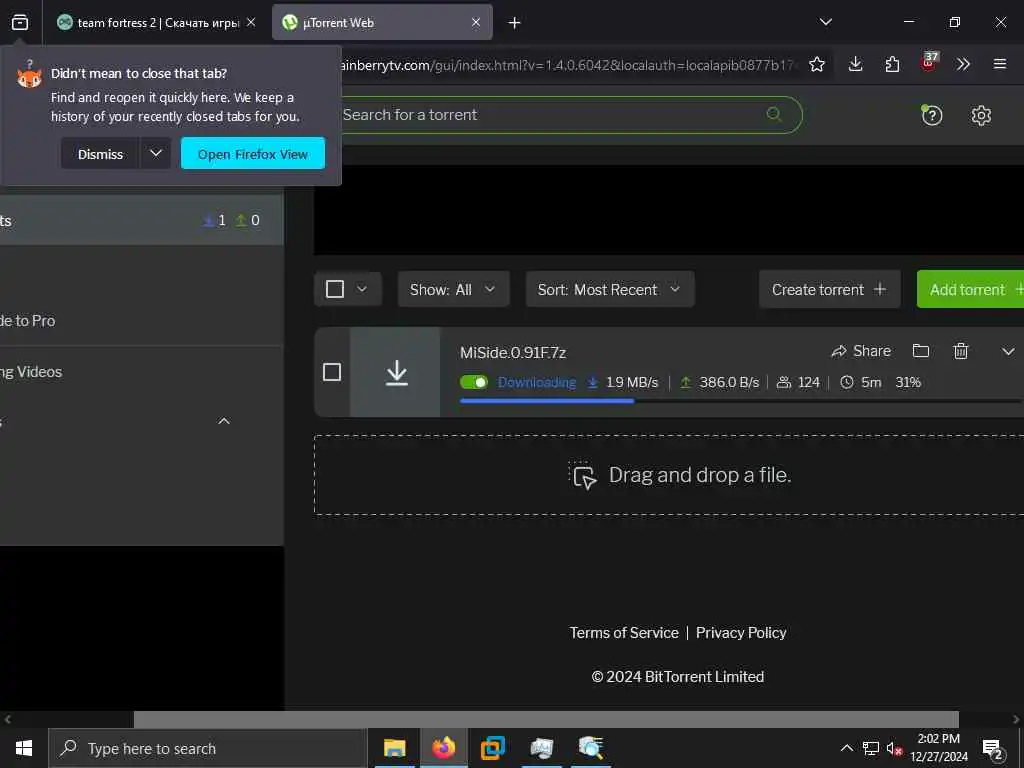Close the team fortress 2 tab

click(x=251, y=22)
